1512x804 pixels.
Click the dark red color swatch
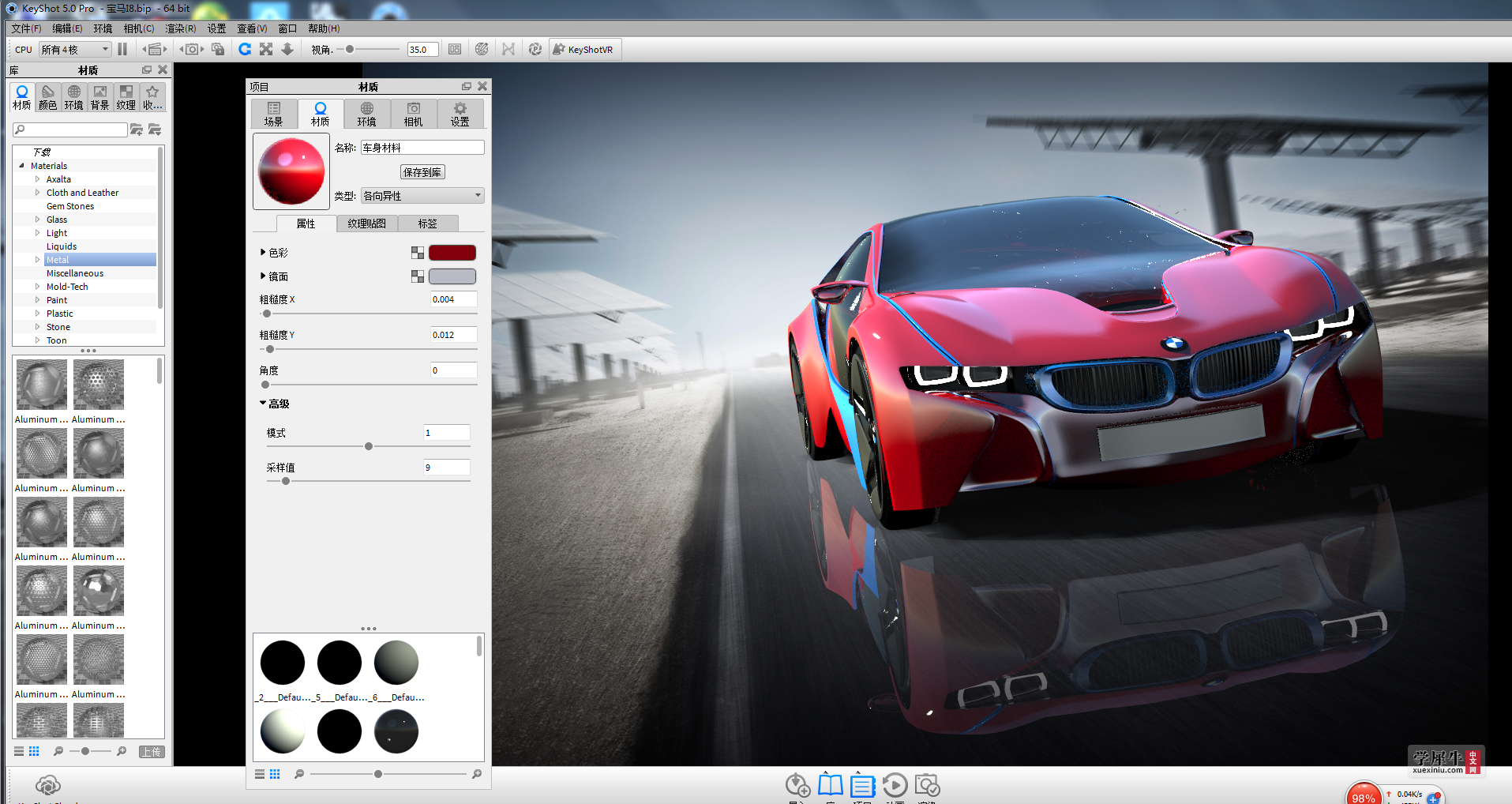[452, 253]
